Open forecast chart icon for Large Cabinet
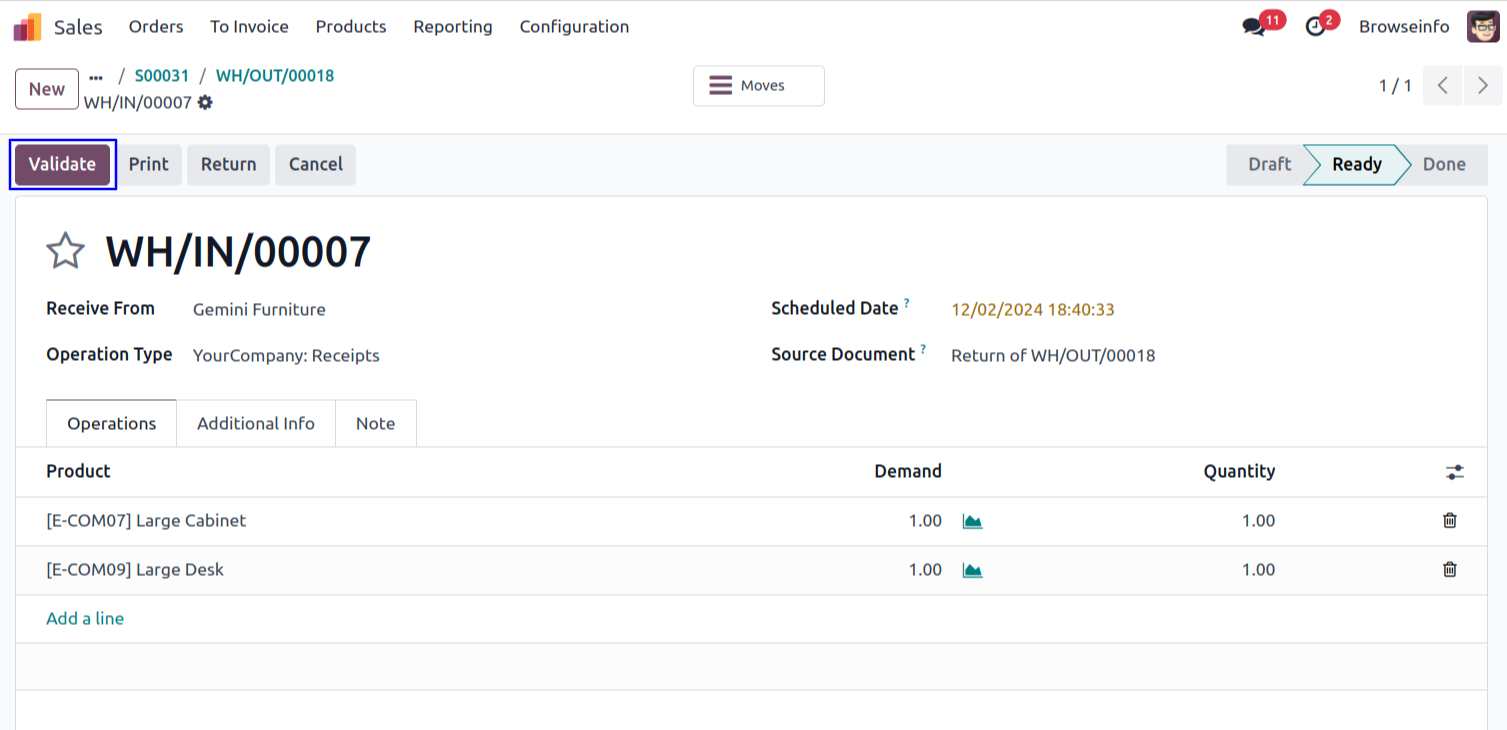Image resolution: width=1507 pixels, height=730 pixels. [x=972, y=521]
